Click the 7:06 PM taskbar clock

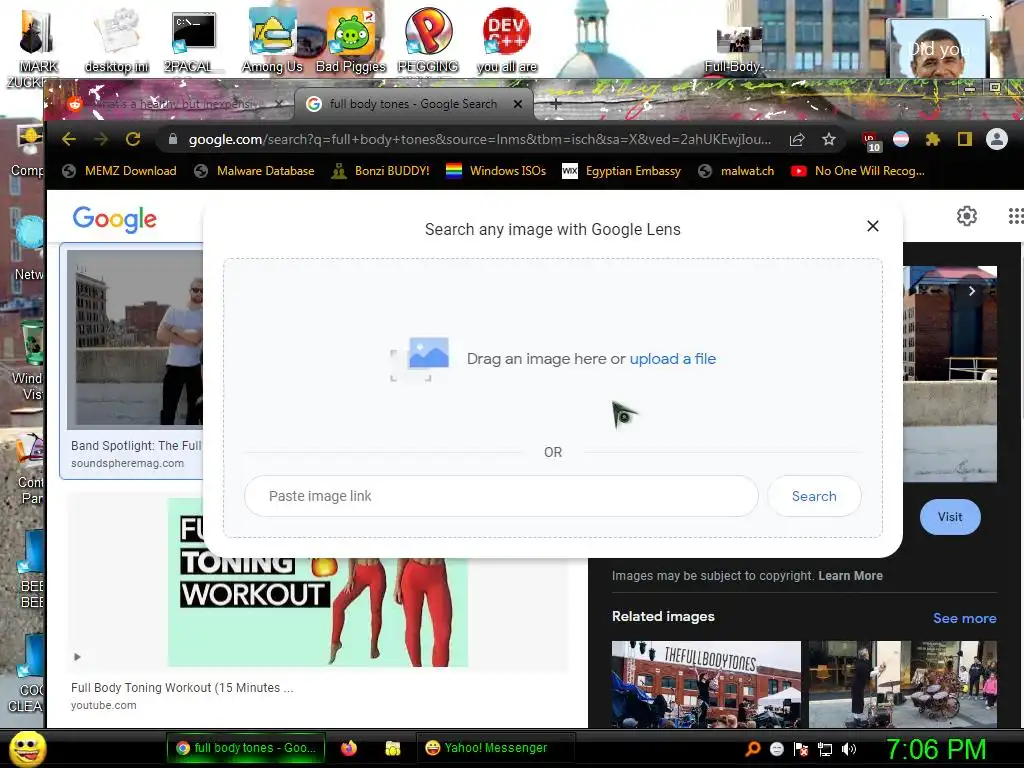pyautogui.click(x=936, y=749)
